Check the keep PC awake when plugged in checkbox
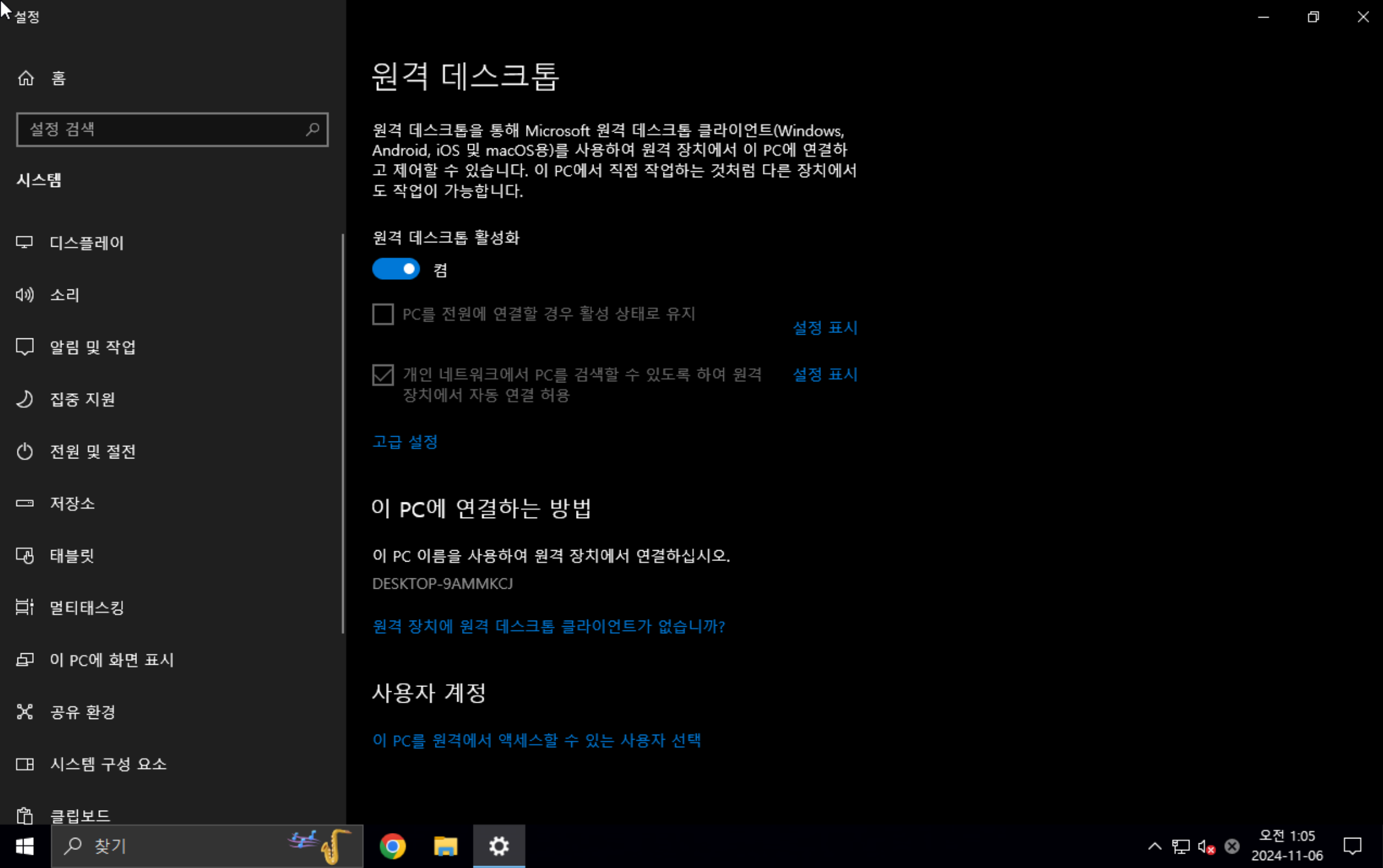Screen dimensions: 1383x868 coord(383,314)
